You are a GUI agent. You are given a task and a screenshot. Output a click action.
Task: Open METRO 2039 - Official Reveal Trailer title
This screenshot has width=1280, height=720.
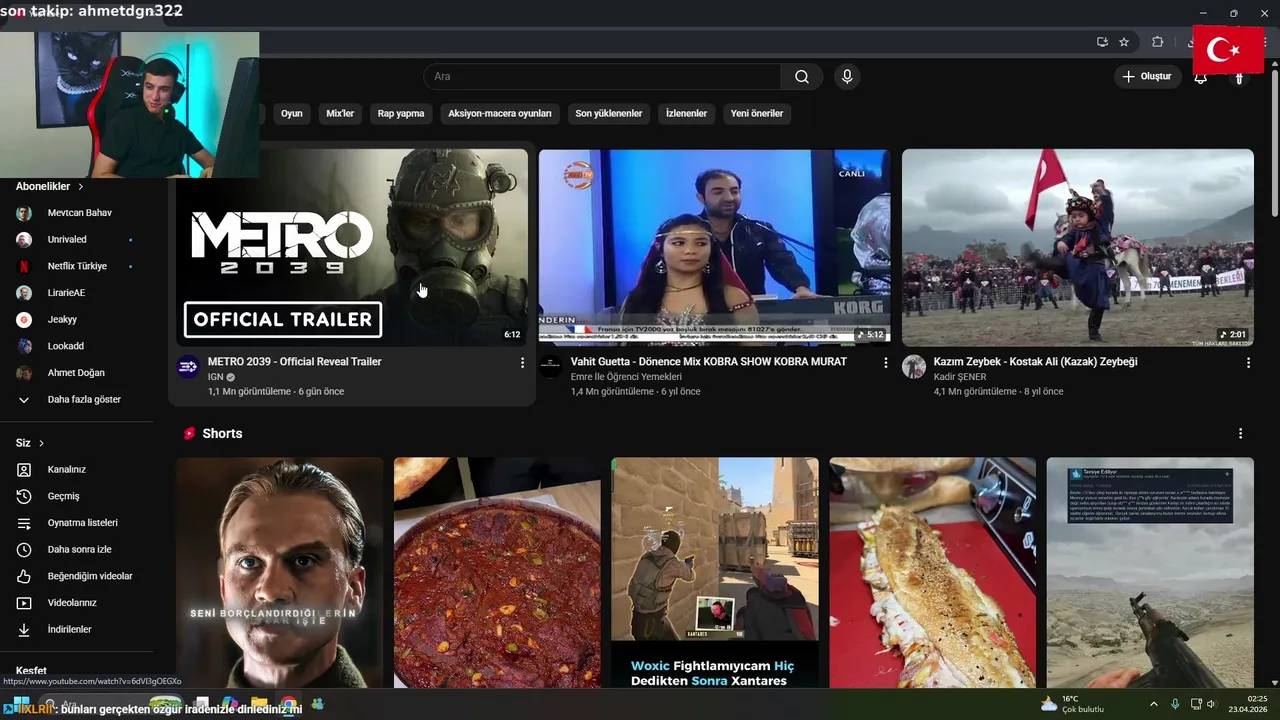point(295,362)
